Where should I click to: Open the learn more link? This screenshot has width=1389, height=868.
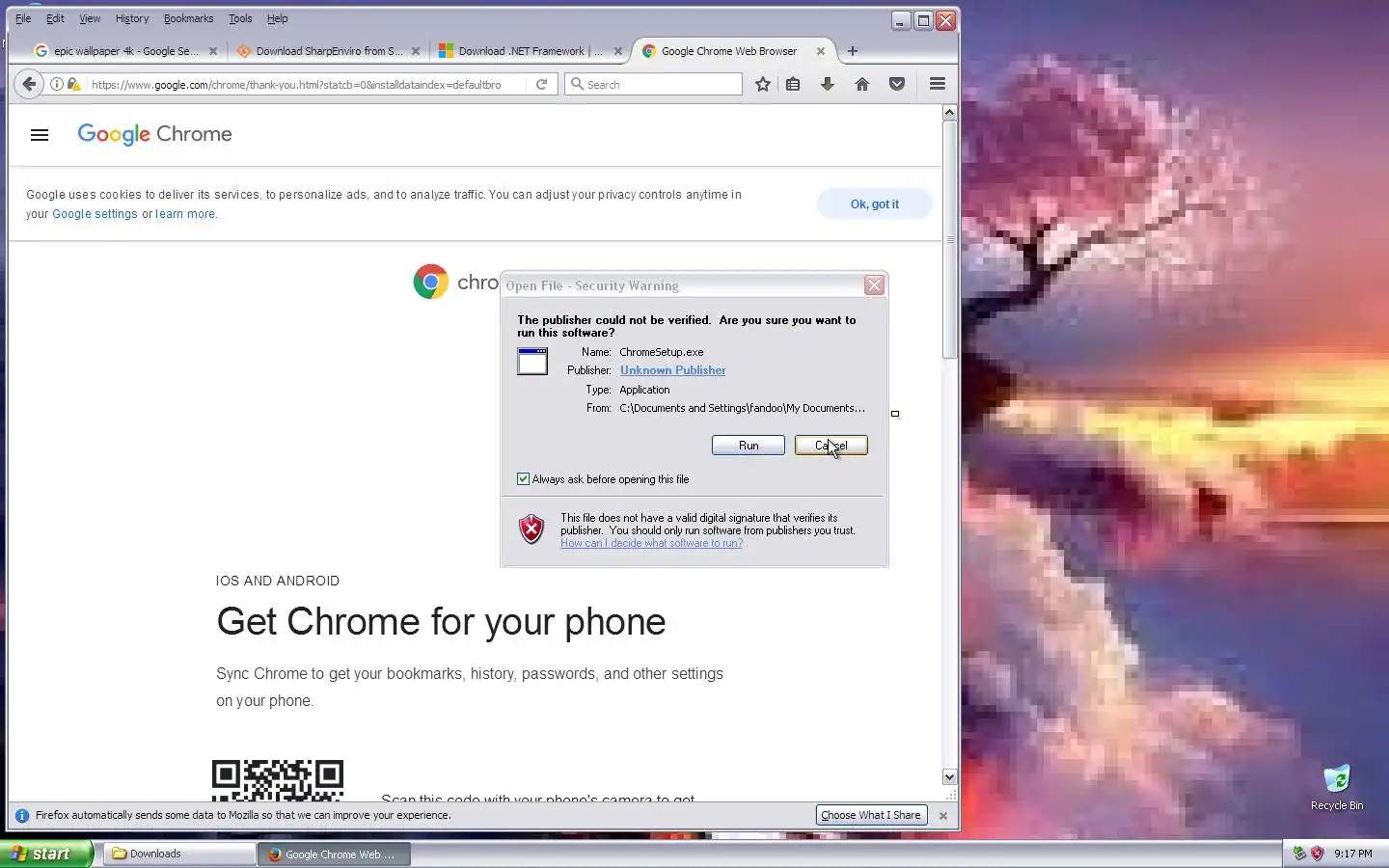pos(185,214)
